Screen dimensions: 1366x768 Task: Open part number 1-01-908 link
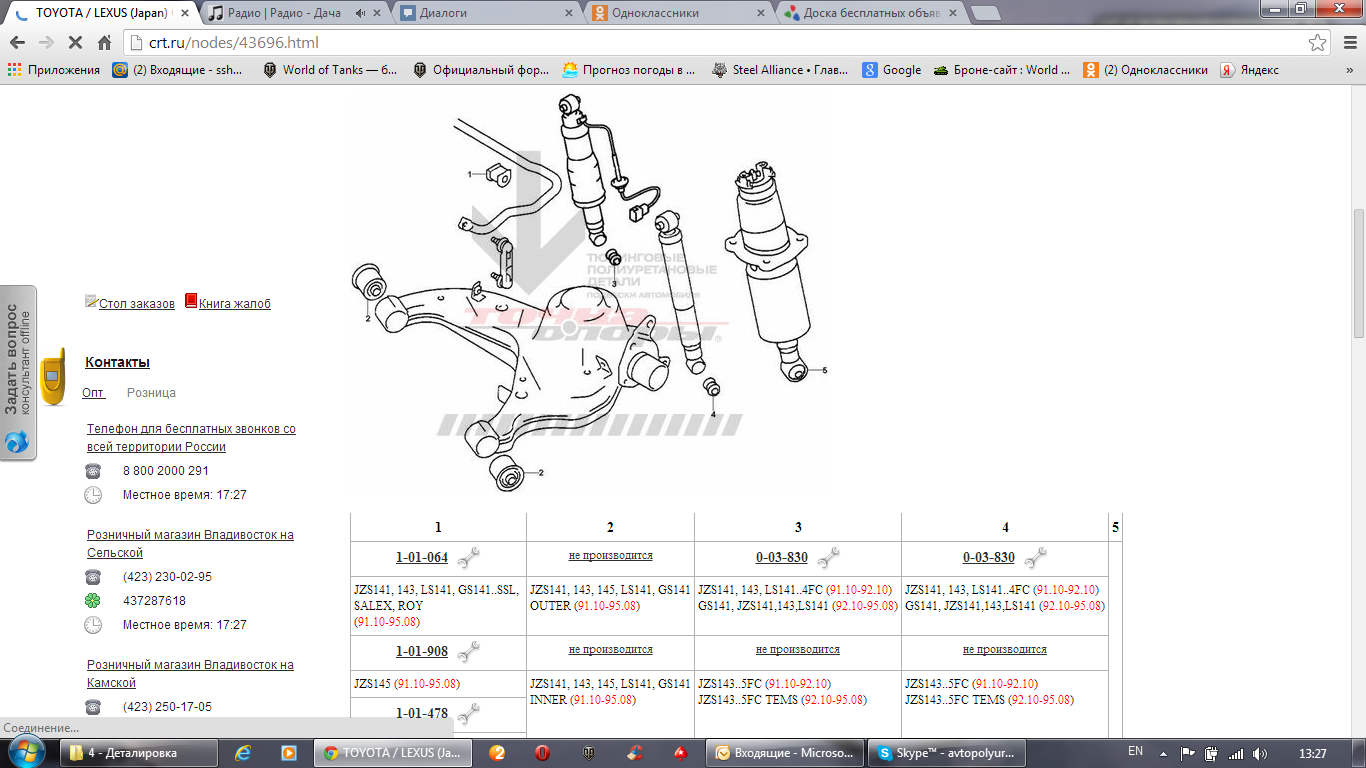tap(422, 651)
